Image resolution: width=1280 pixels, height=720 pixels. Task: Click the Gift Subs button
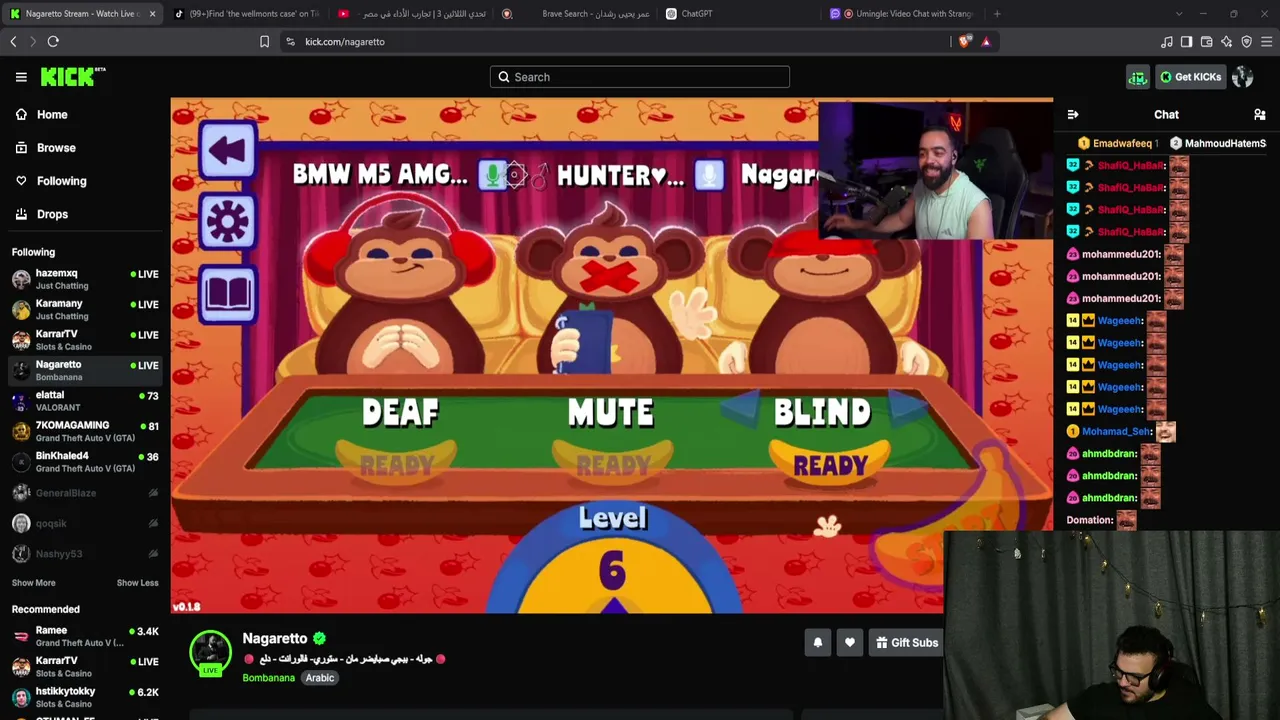click(907, 643)
